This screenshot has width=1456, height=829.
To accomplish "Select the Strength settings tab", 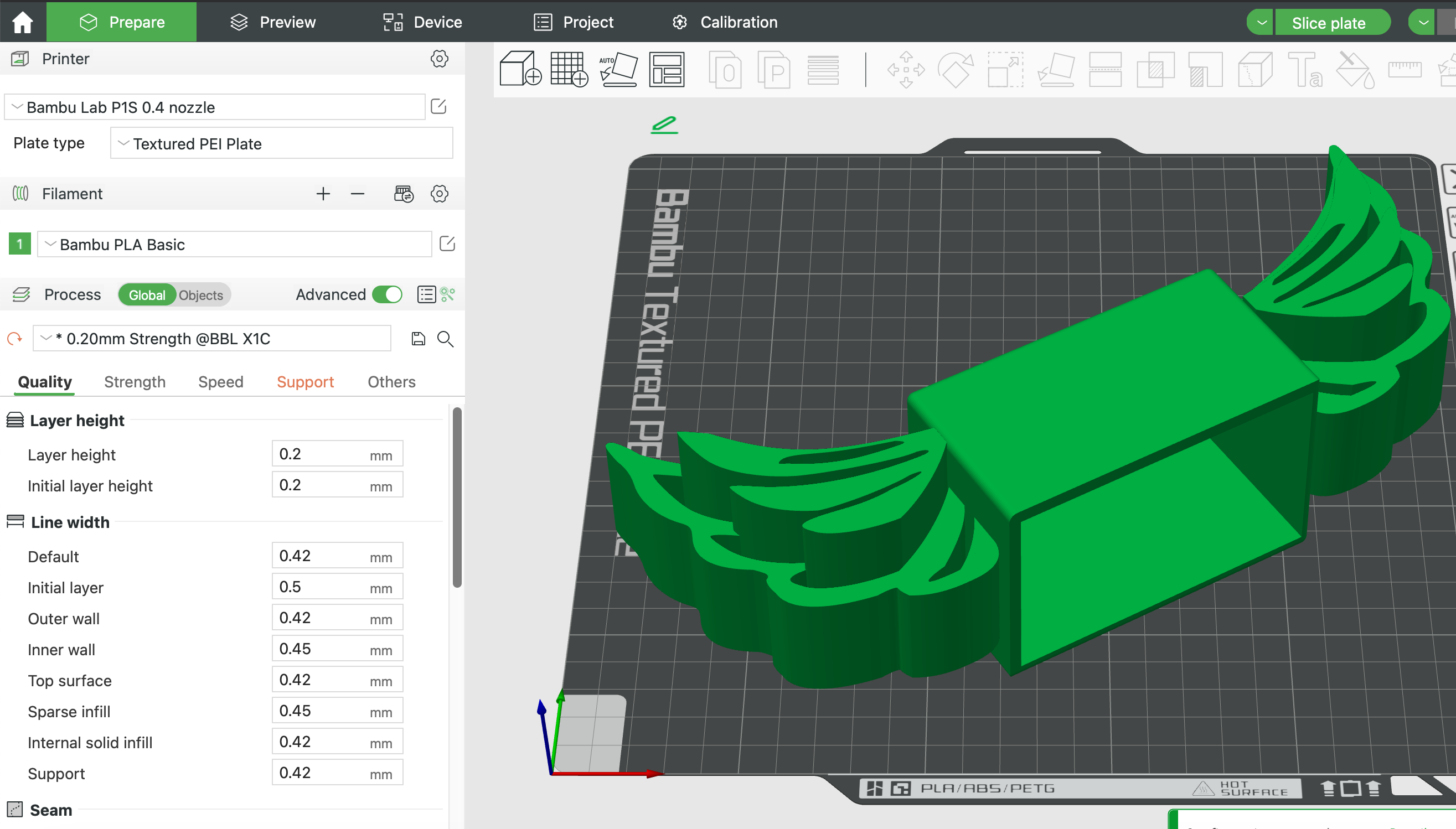I will (x=135, y=381).
